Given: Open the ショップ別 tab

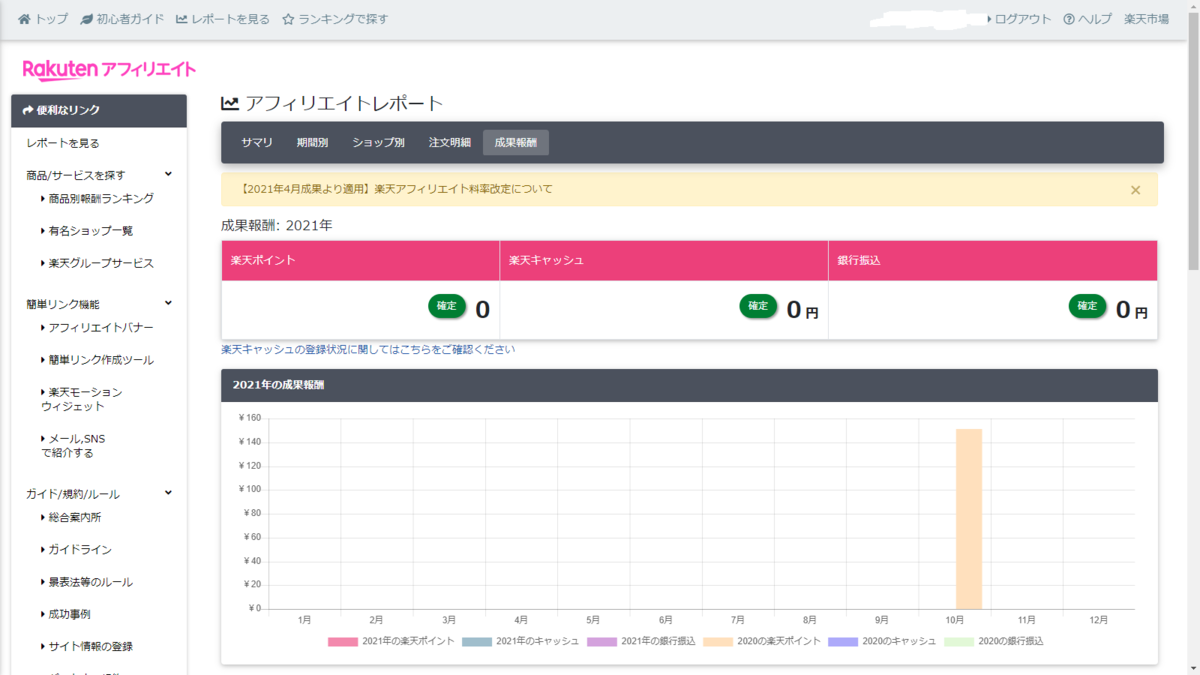Looking at the screenshot, I should tap(378, 142).
